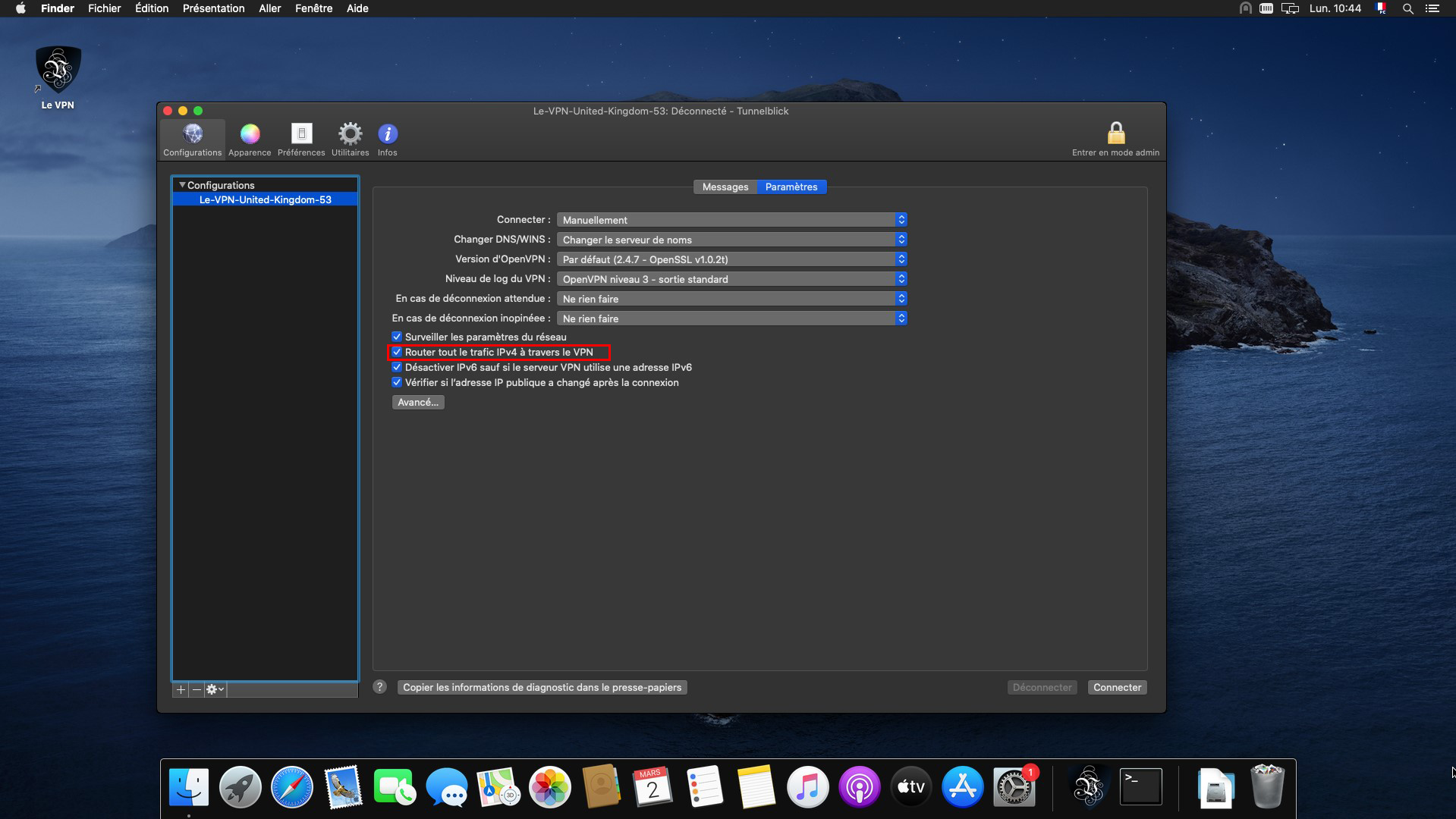Open System Preferences from the Dock
Viewport: 1456px width, 819px height.
[1014, 787]
